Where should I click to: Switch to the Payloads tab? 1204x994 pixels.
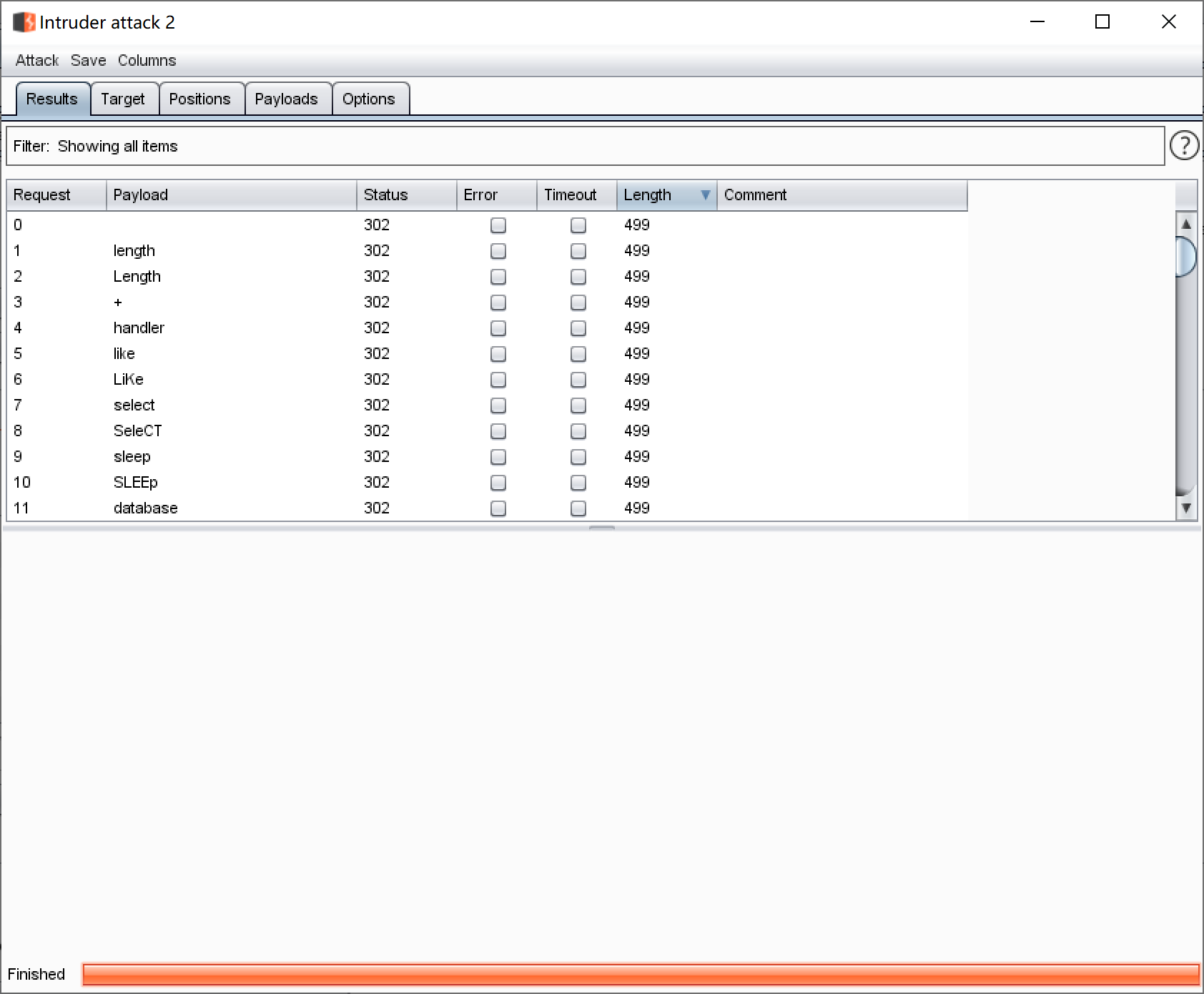pyautogui.click(x=287, y=99)
